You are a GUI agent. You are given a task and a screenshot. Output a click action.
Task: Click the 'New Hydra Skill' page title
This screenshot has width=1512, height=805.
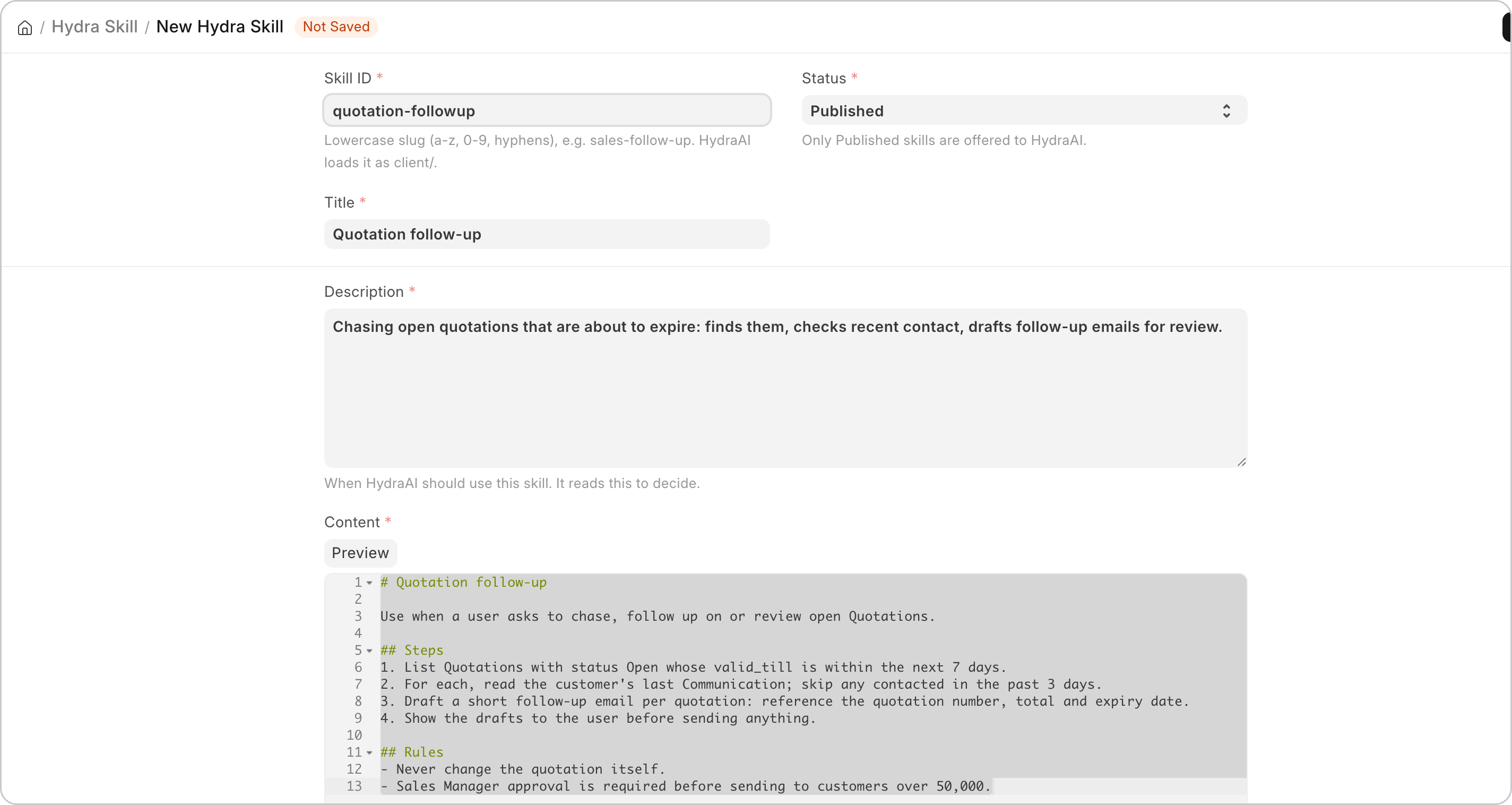pos(220,27)
